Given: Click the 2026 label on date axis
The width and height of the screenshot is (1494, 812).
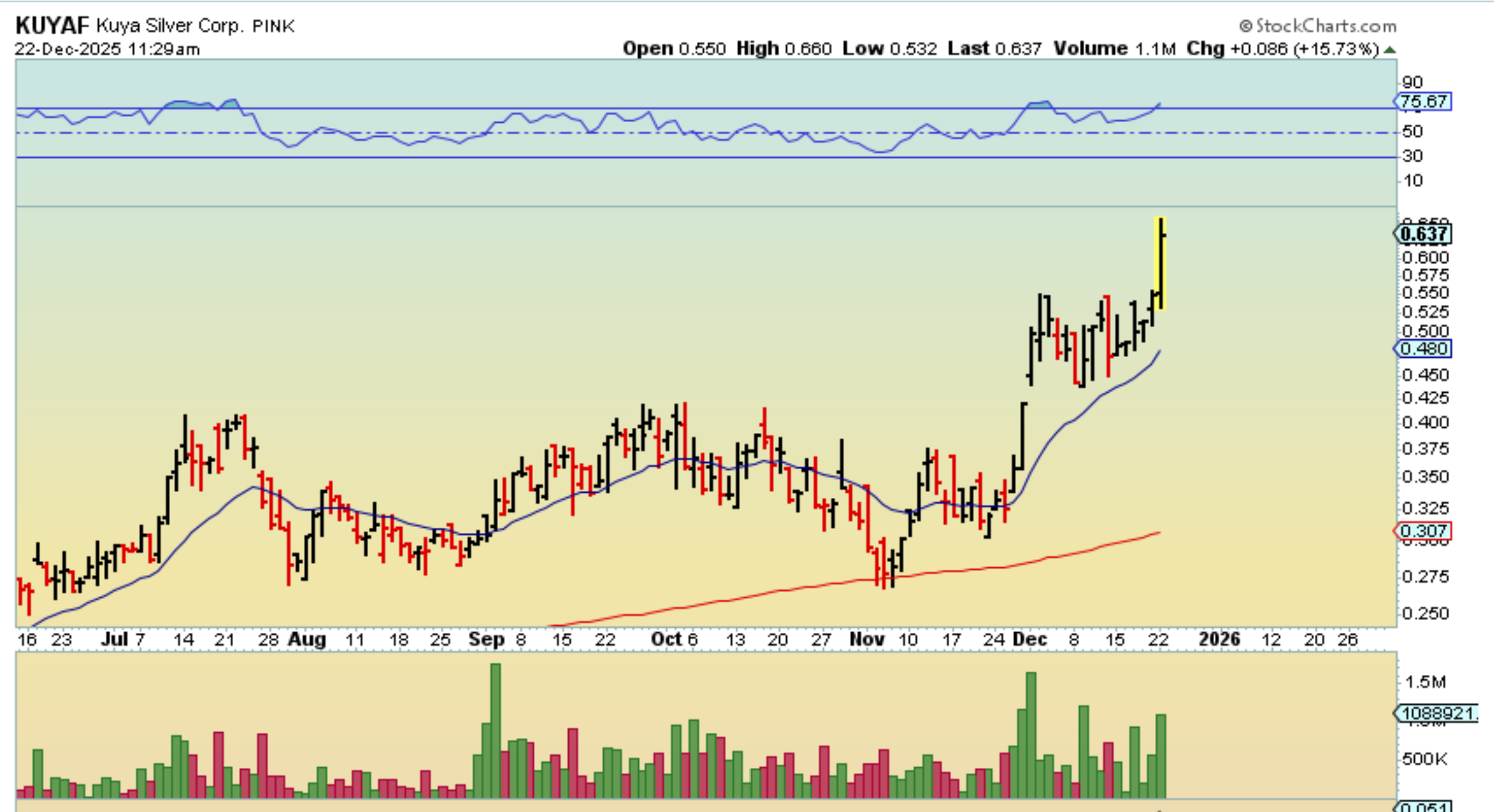Looking at the screenshot, I should tap(1219, 639).
